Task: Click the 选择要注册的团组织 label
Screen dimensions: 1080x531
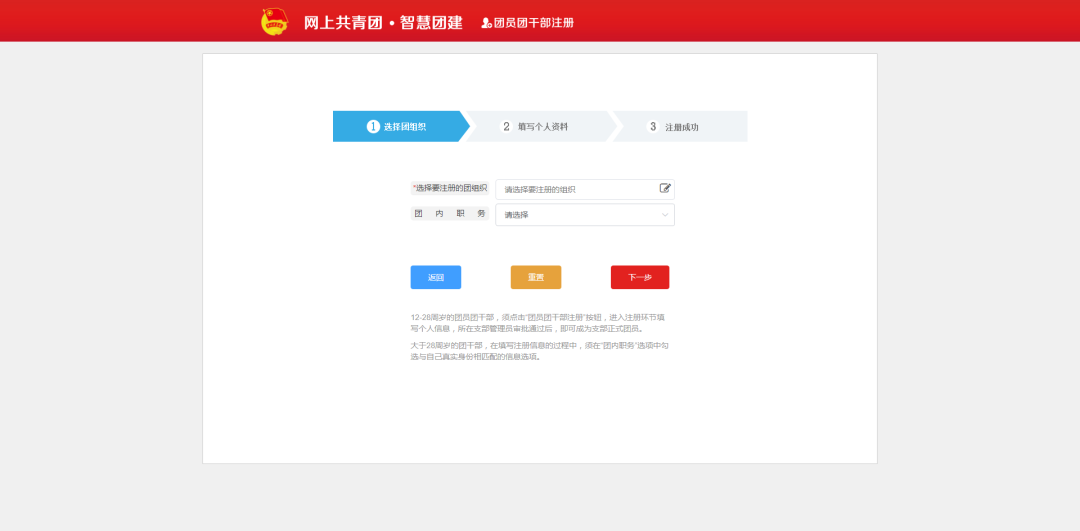Action: coord(450,188)
